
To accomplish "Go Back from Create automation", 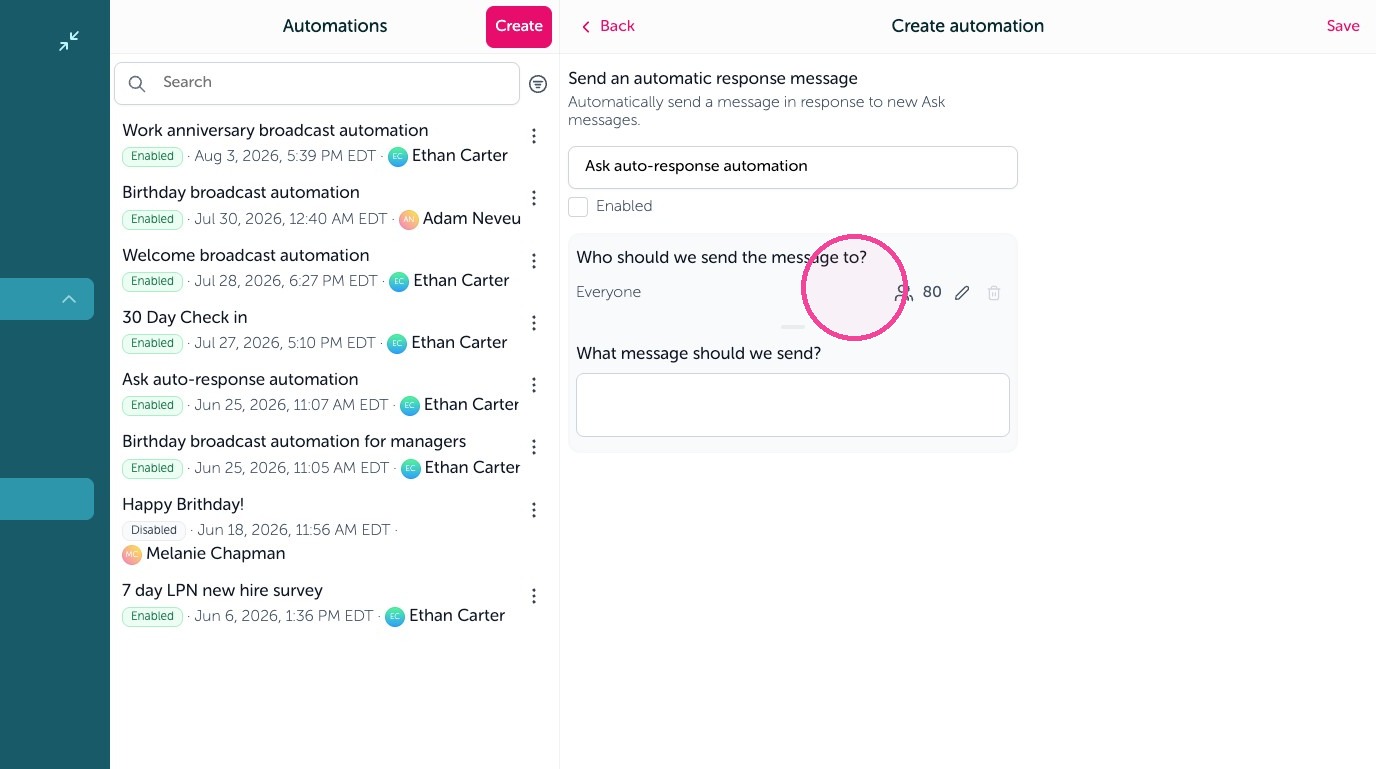I will 608,26.
